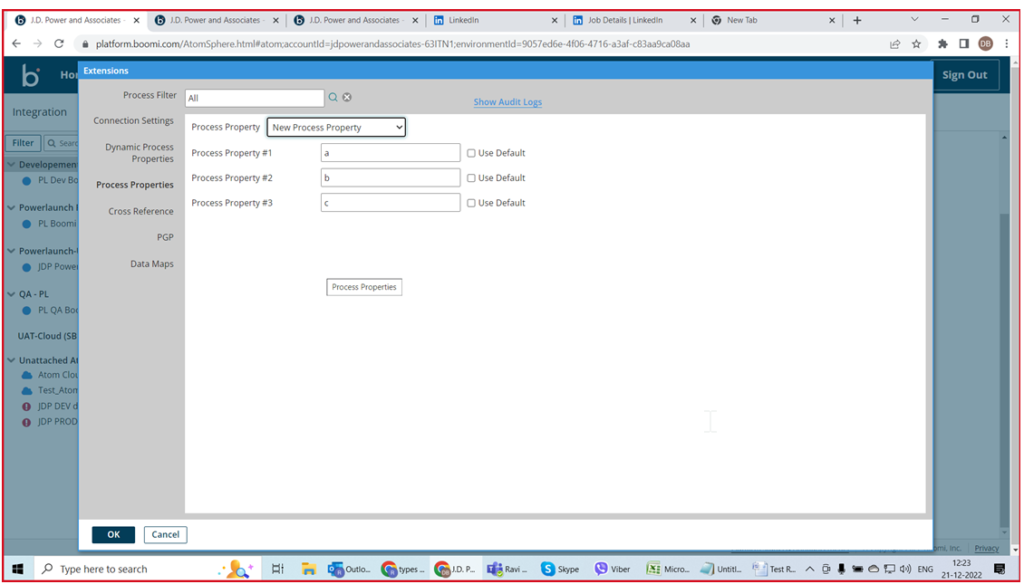Open the Show Audit Logs link
This screenshot has width=1024, height=584.
(x=507, y=102)
